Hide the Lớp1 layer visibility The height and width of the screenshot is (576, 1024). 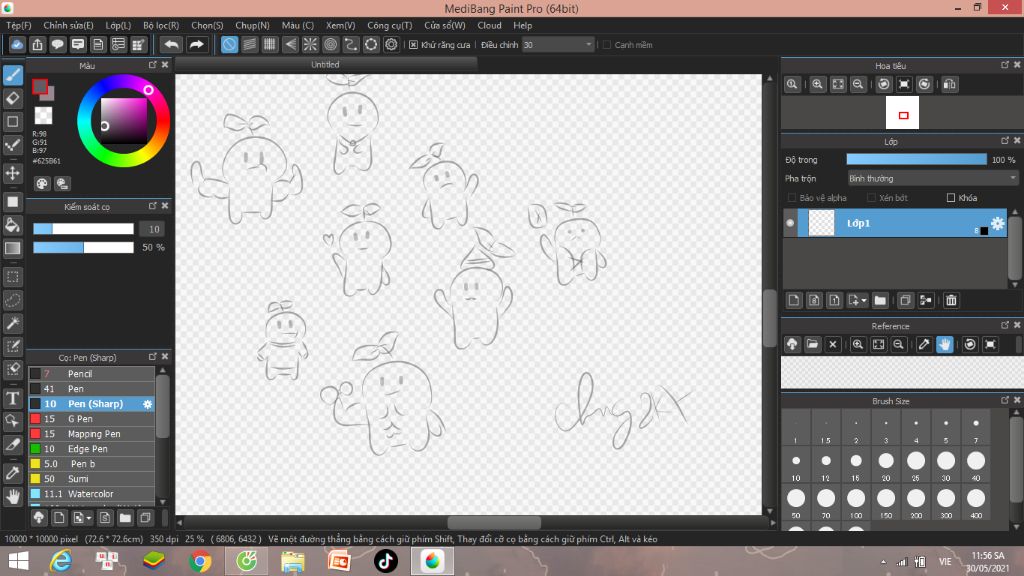point(790,223)
